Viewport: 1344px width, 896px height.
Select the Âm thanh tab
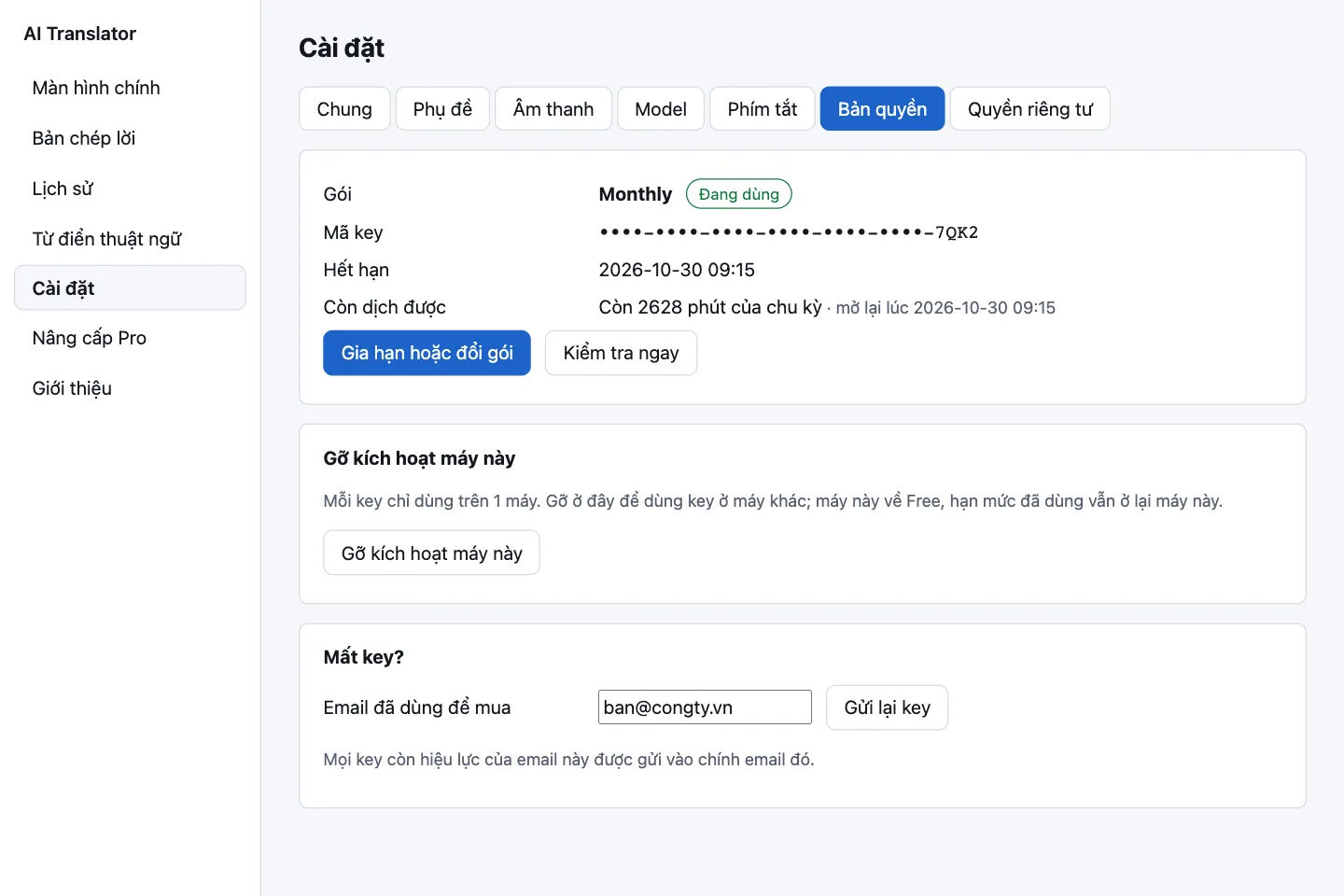pyautogui.click(x=553, y=109)
